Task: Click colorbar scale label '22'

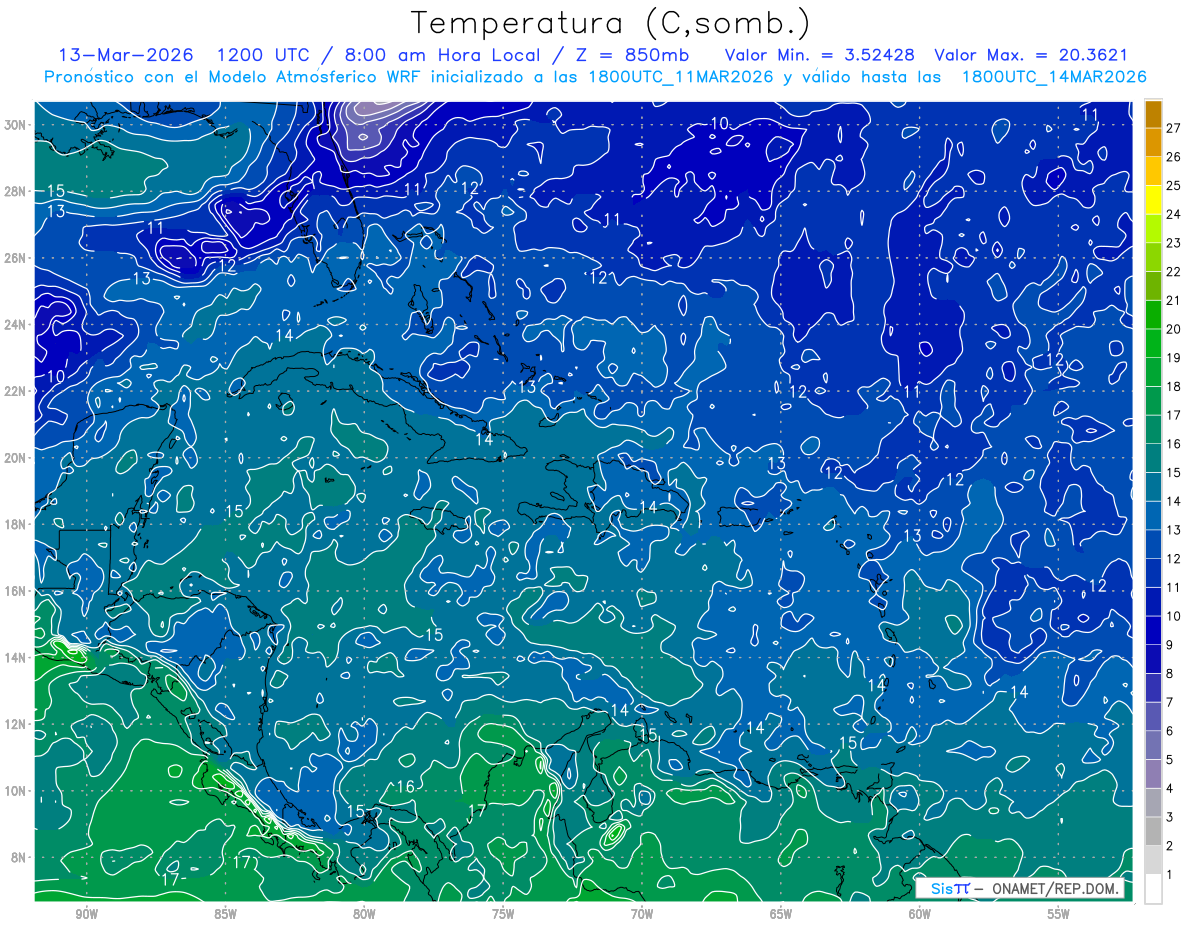Action: (1174, 272)
